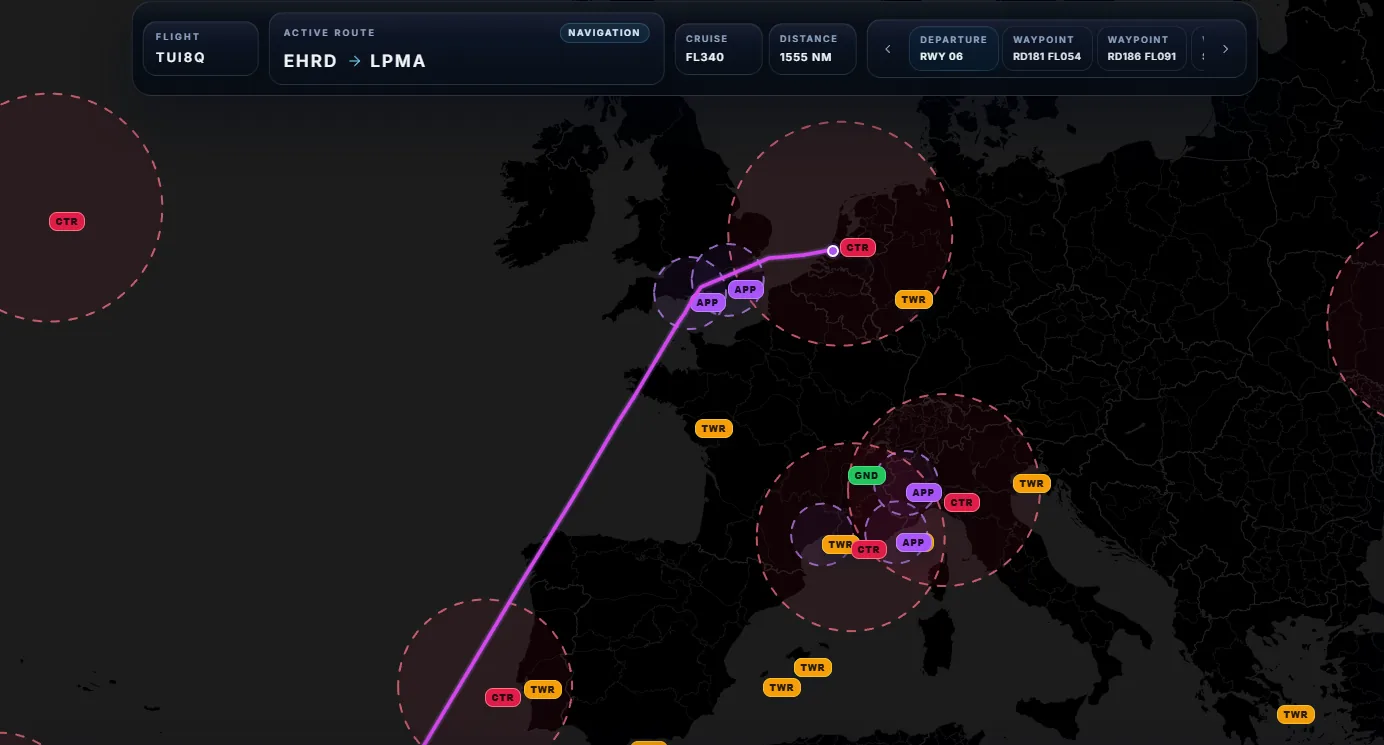1384x745 pixels.
Task: Click the TWR badge northeast of Italy
Action: pos(1031,483)
